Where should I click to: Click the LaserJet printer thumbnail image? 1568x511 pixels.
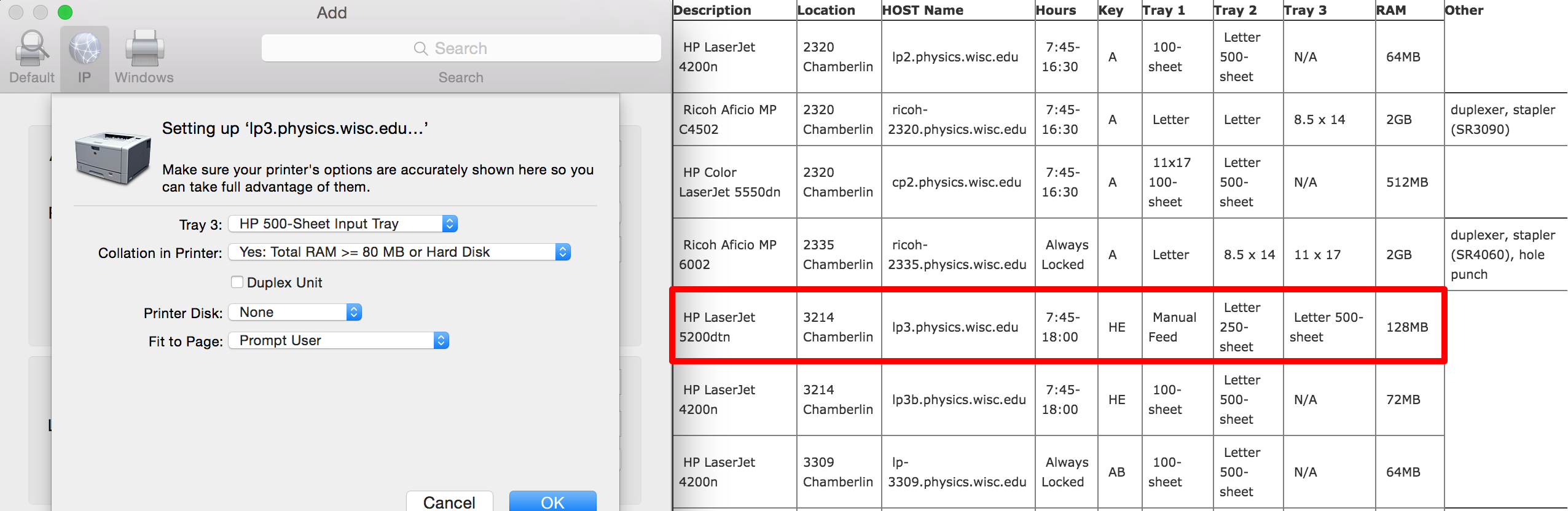tap(113, 158)
